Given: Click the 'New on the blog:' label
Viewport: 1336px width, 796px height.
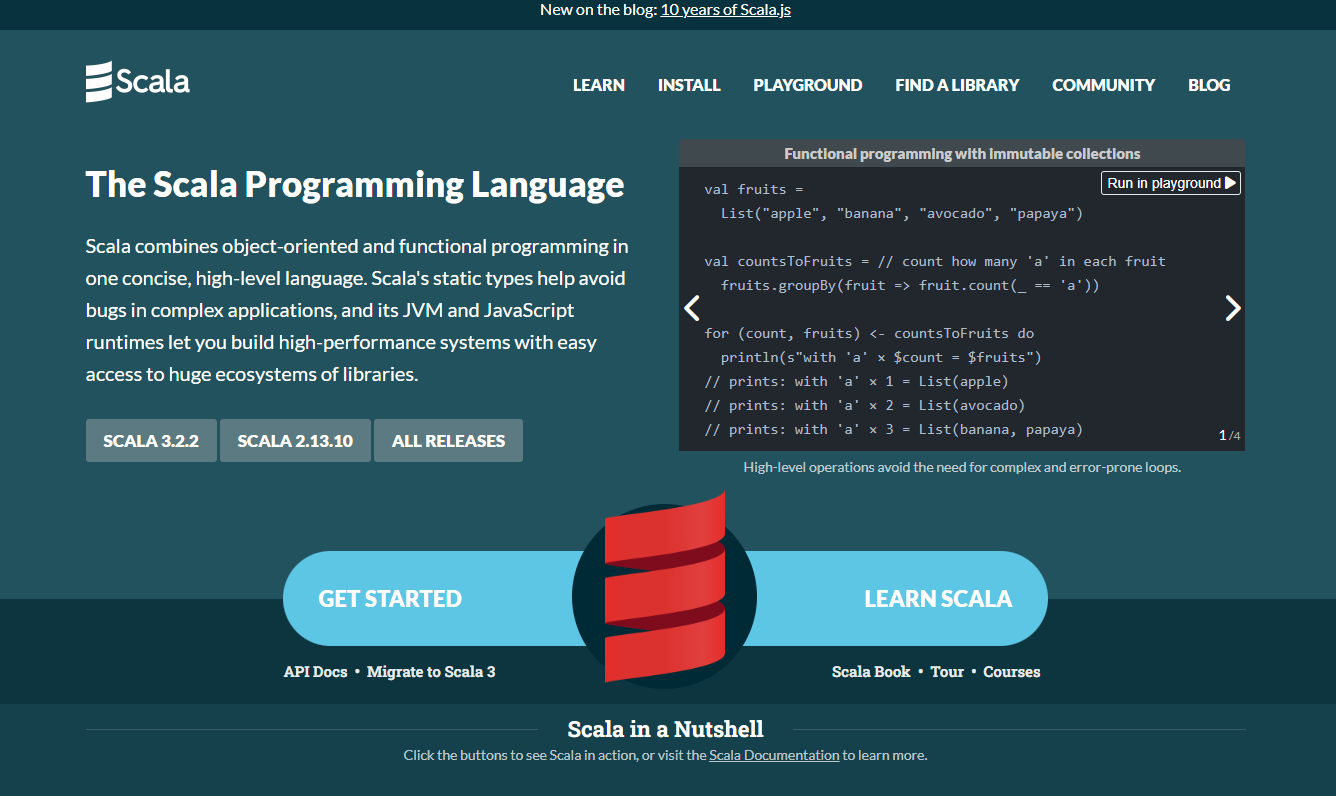Looking at the screenshot, I should pyautogui.click(x=598, y=10).
